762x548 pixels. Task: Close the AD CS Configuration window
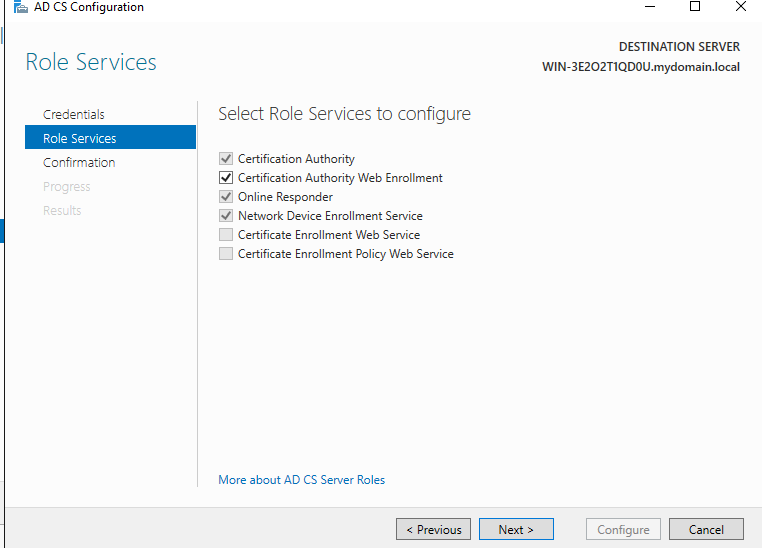[x=741, y=7]
